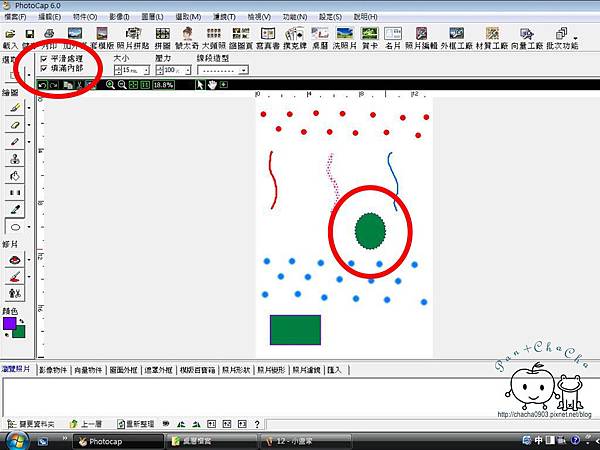Click the zoom out magnifier icon
The height and width of the screenshot is (450, 600).
122,85
